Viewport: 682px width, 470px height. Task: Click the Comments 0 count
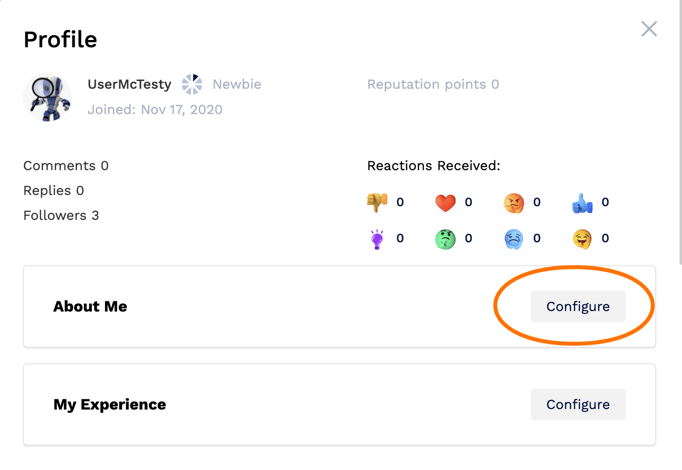(x=66, y=166)
